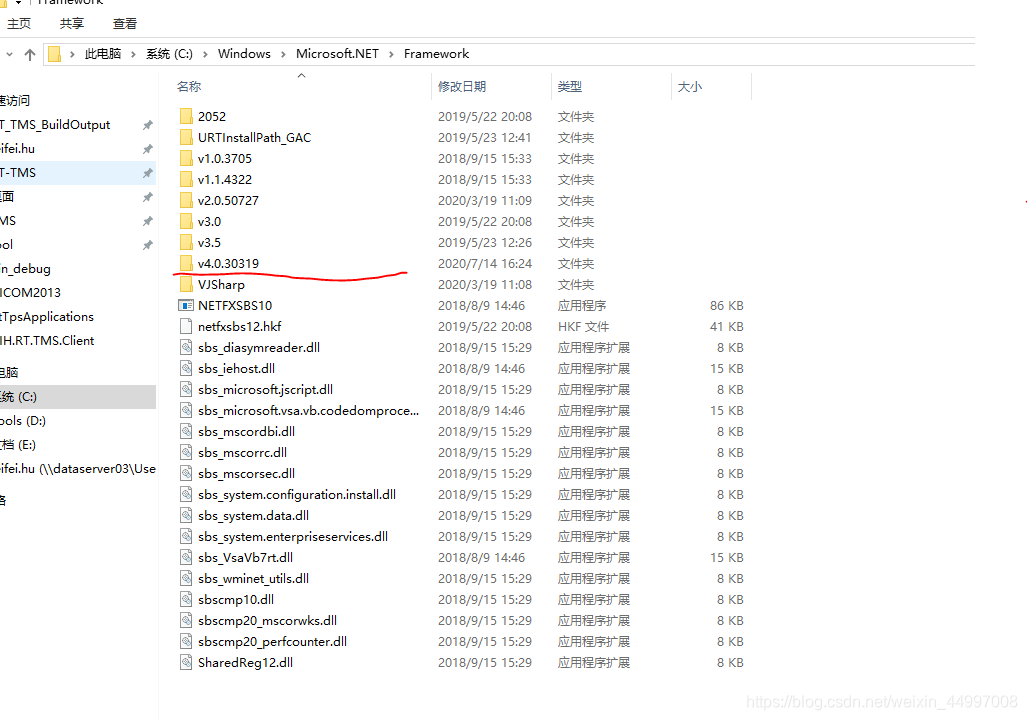Click sbs_wminet_utils.dll file name
Image resolution: width=1027 pixels, height=720 pixels.
click(253, 578)
